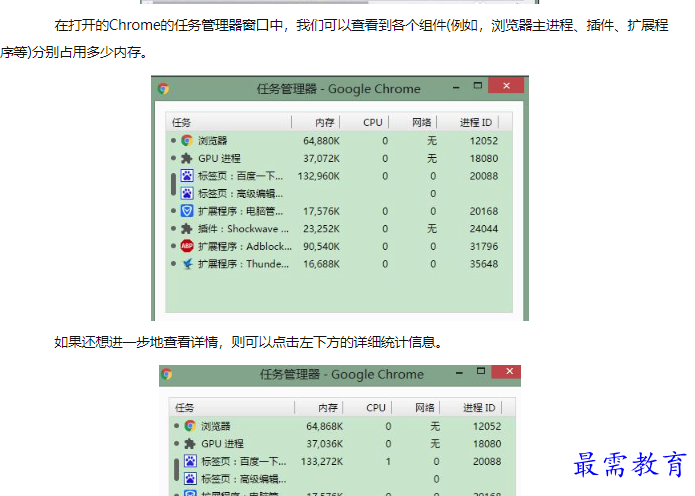This screenshot has width=695, height=496.
Task: Click Baidu paw icon in the 133,272K row
Action: (190, 461)
